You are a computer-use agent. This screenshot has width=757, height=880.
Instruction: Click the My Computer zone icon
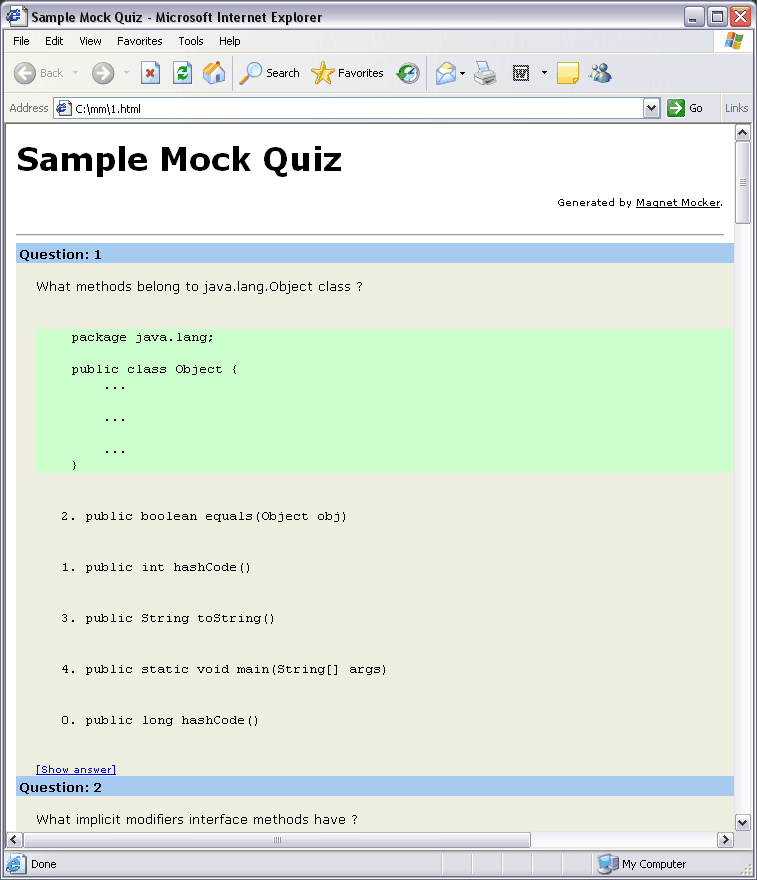click(608, 864)
